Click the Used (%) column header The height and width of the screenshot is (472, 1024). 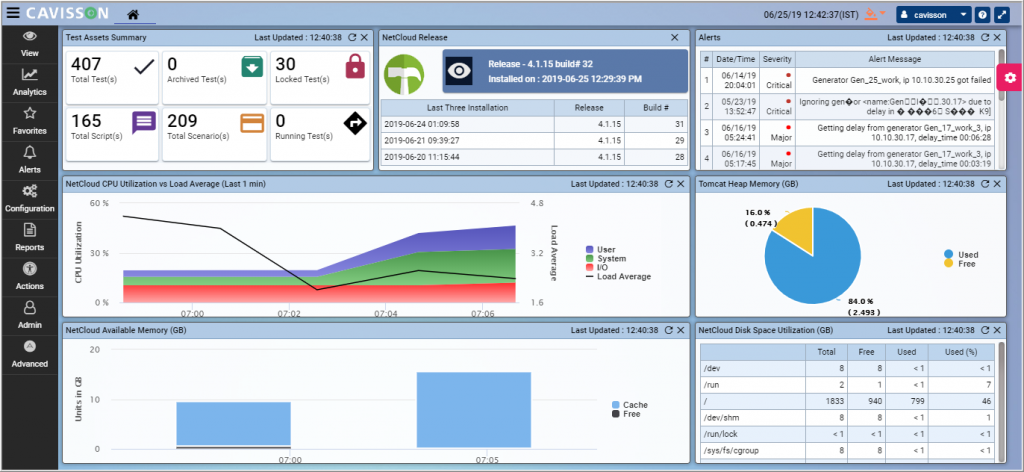coord(961,352)
